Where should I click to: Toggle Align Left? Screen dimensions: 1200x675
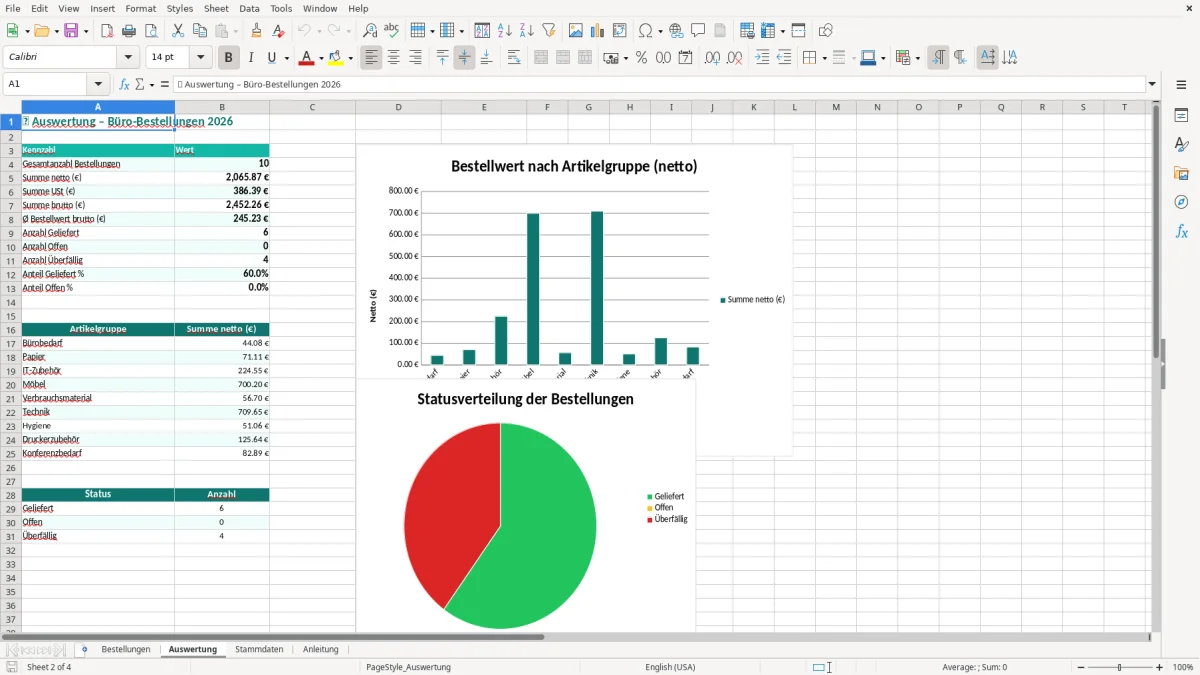[371, 58]
